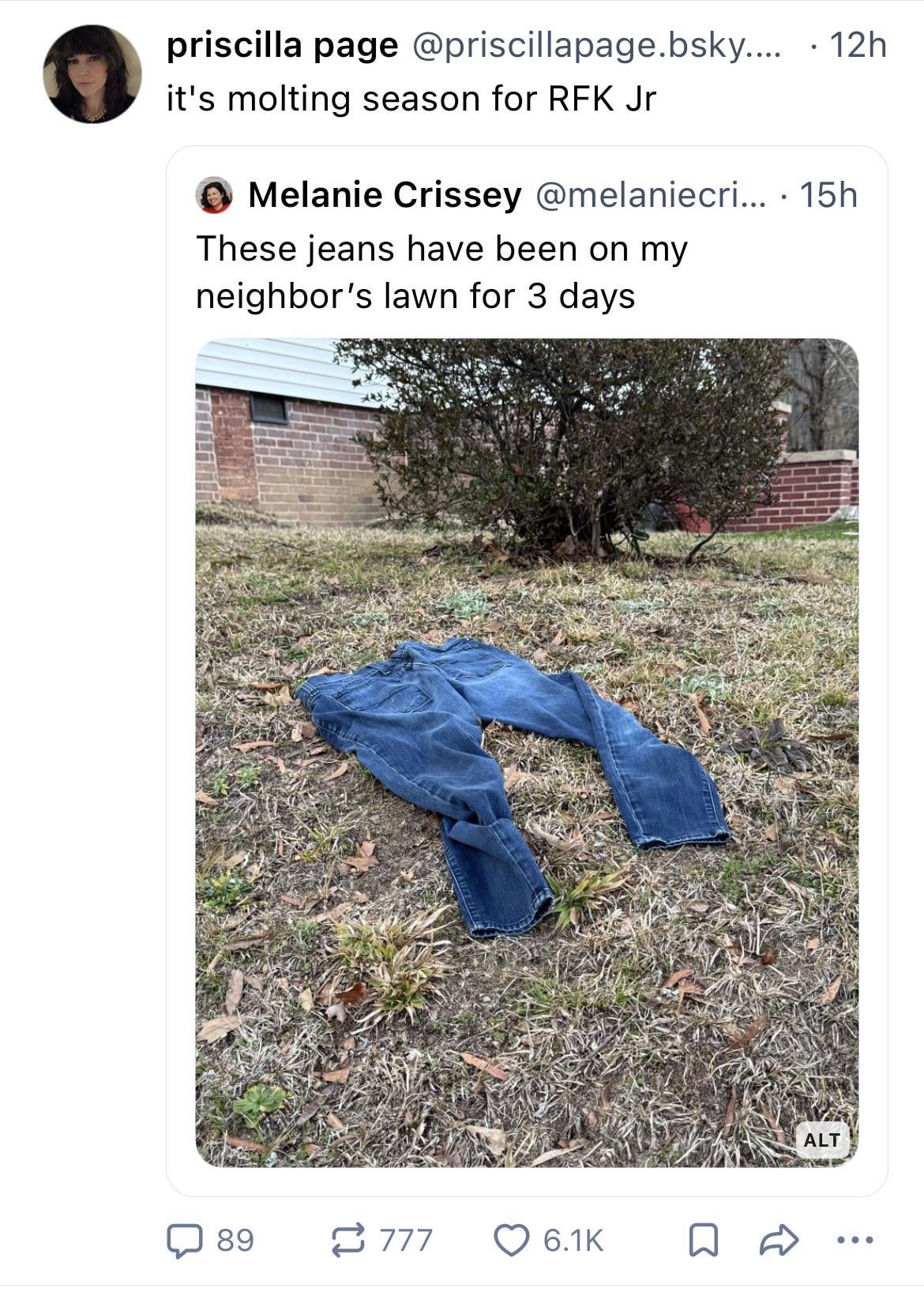View the 89 replies count
Viewport: 924px width, 1292px height.
235,1240
